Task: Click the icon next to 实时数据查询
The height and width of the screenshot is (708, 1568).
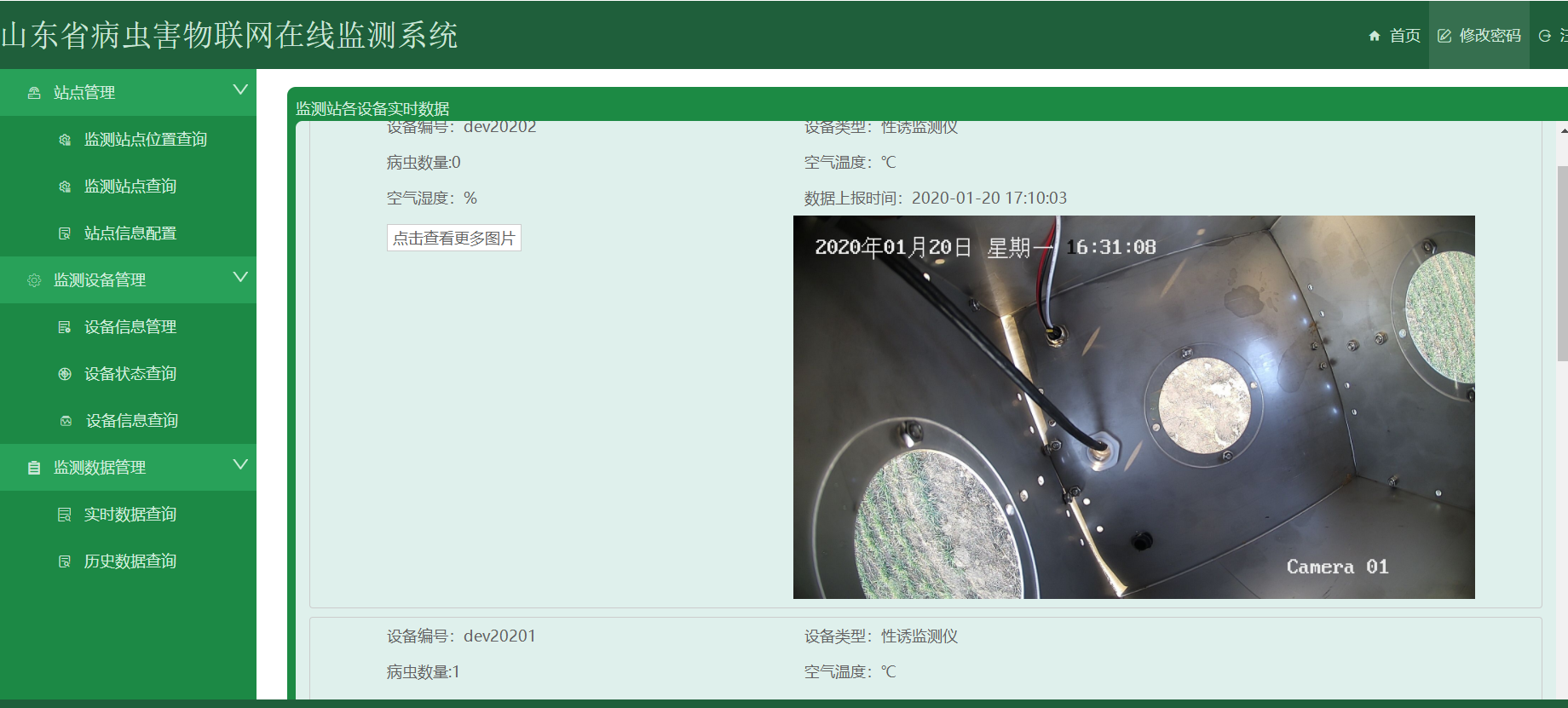Action: point(65,515)
